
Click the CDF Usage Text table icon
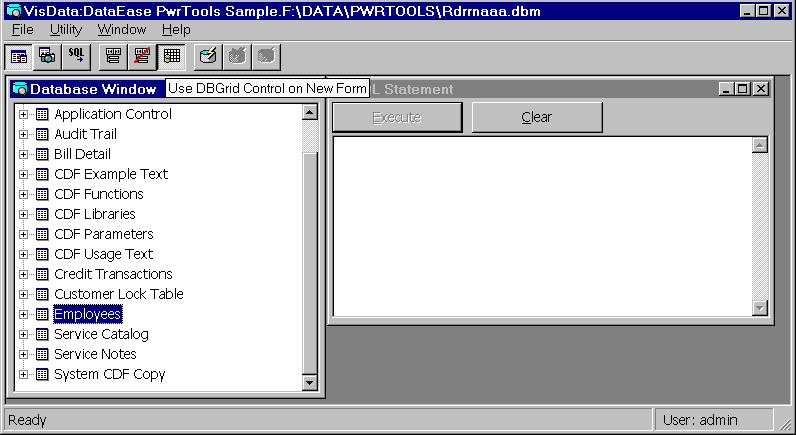coord(43,254)
